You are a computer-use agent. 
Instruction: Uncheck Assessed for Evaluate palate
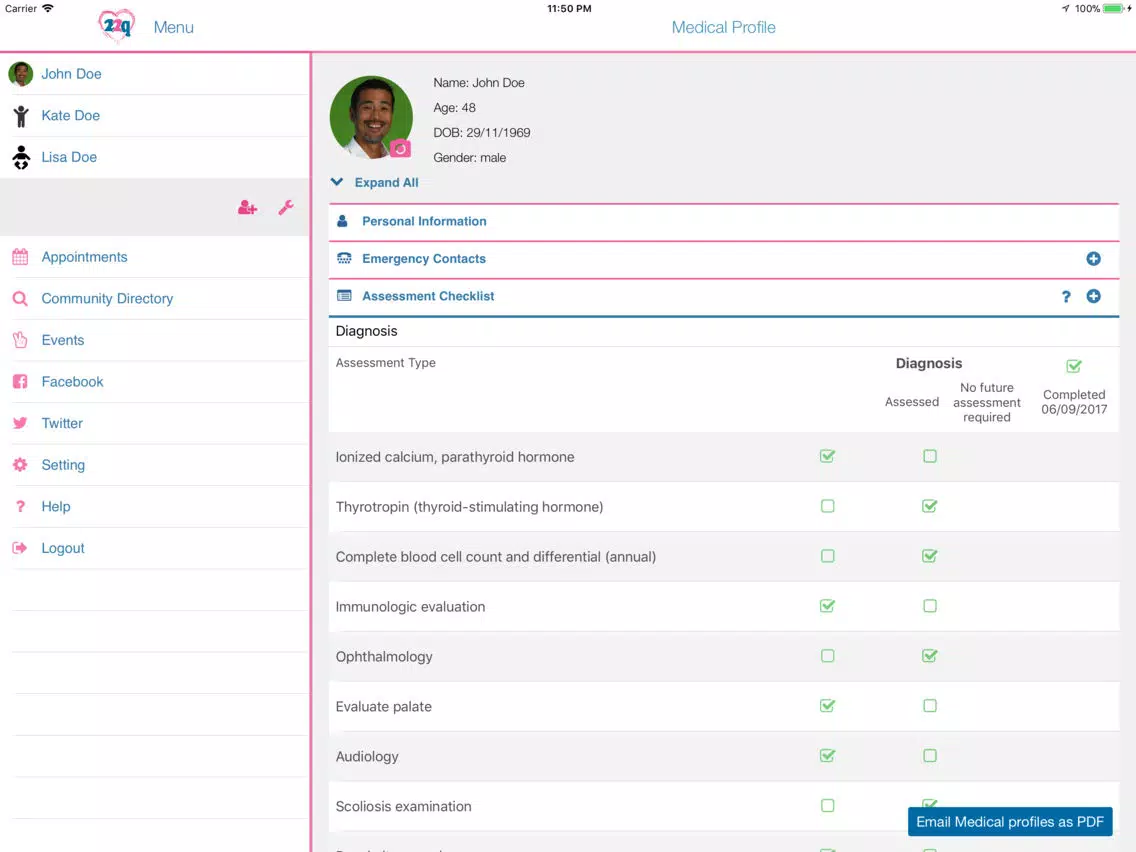pyautogui.click(x=827, y=706)
